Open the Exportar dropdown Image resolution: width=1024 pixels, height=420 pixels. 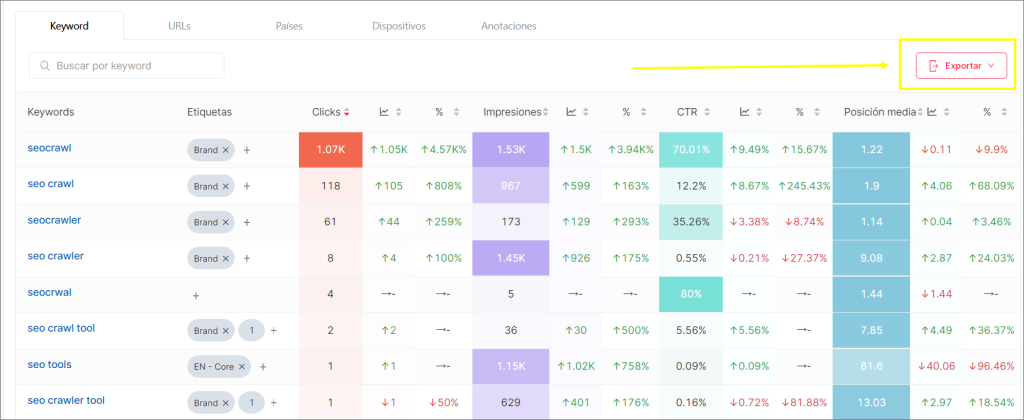pos(959,66)
